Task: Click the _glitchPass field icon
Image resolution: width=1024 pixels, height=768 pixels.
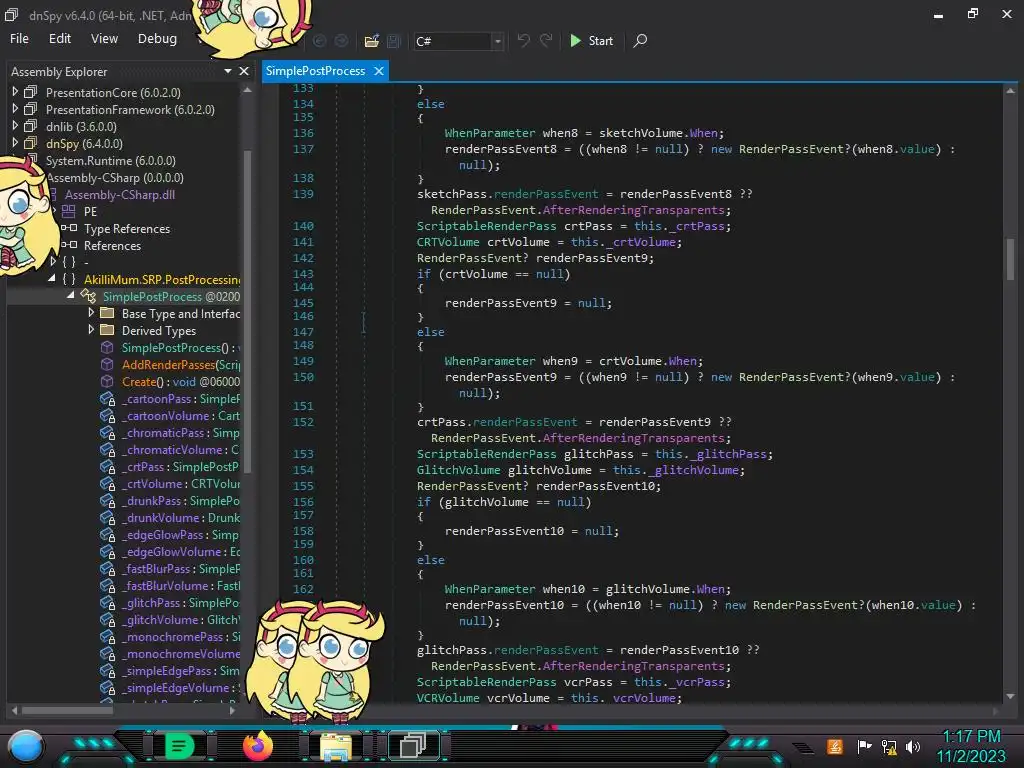Action: coord(107,602)
